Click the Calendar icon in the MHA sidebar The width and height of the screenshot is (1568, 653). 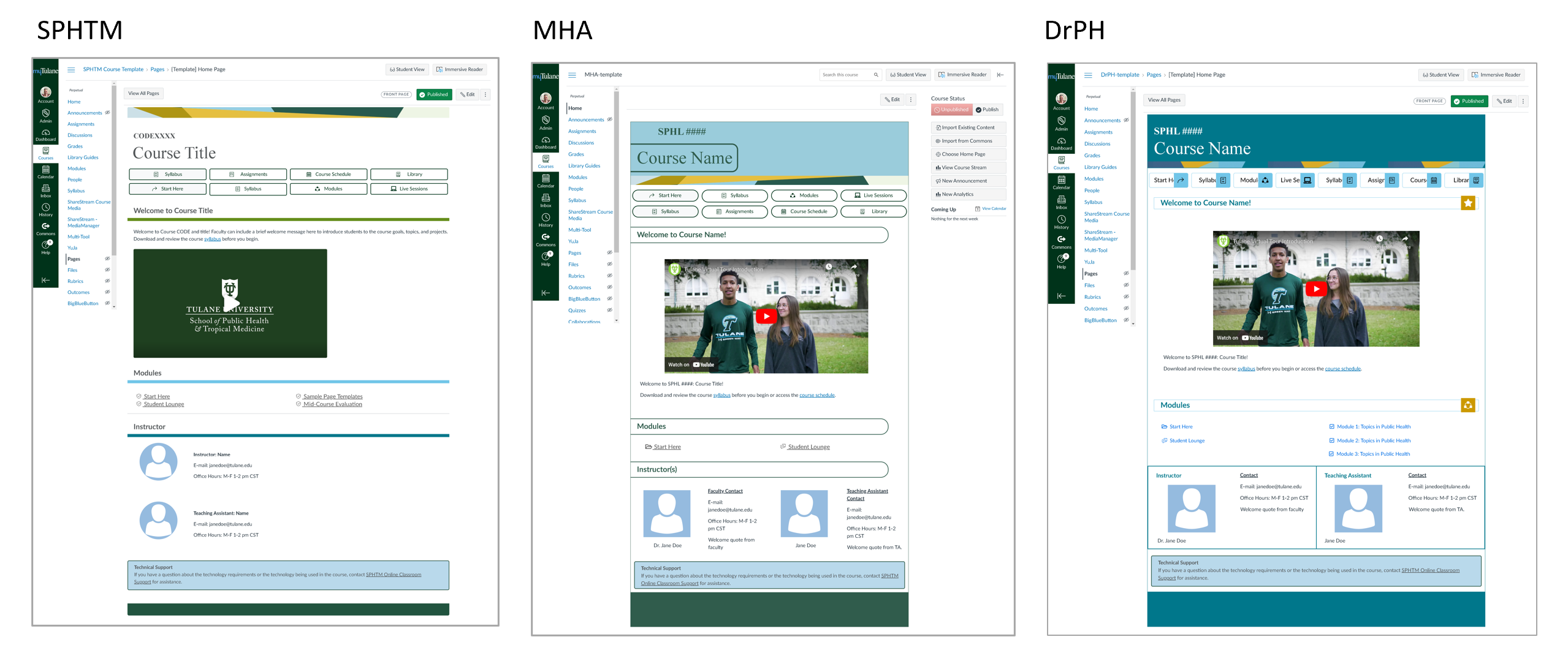pyautogui.click(x=545, y=180)
